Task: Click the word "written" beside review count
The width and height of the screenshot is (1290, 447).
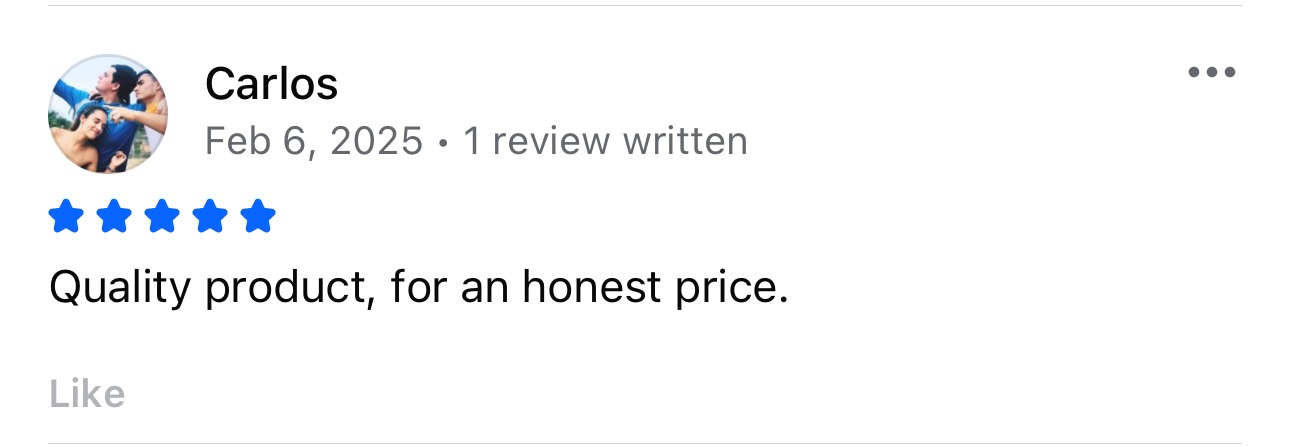Action: coord(685,141)
